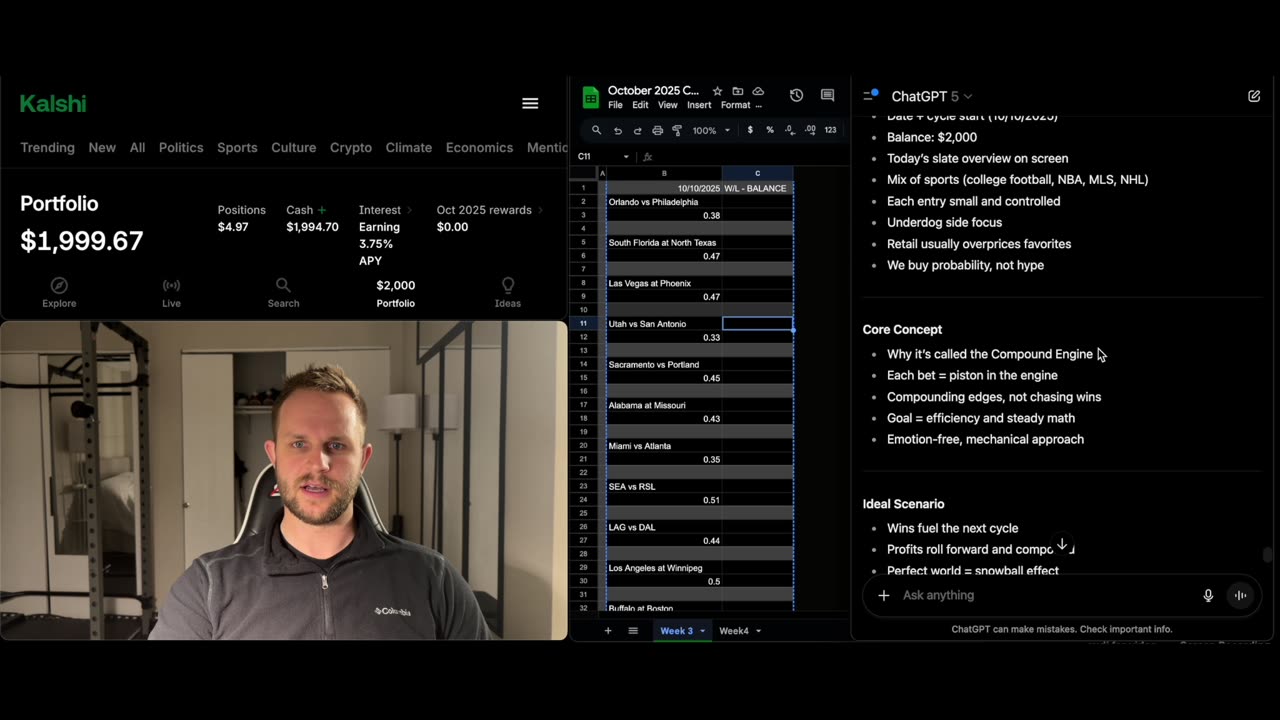The width and height of the screenshot is (1280, 720).
Task: Open the Explore compass icon in Kalshi
Action: point(59,285)
